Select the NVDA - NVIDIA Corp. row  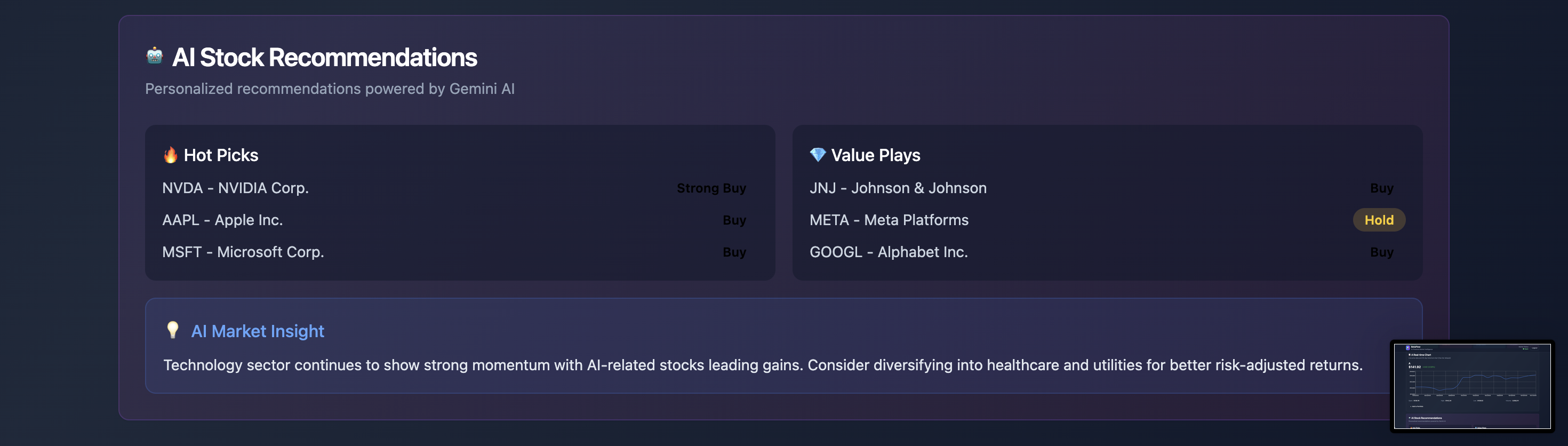(x=236, y=188)
